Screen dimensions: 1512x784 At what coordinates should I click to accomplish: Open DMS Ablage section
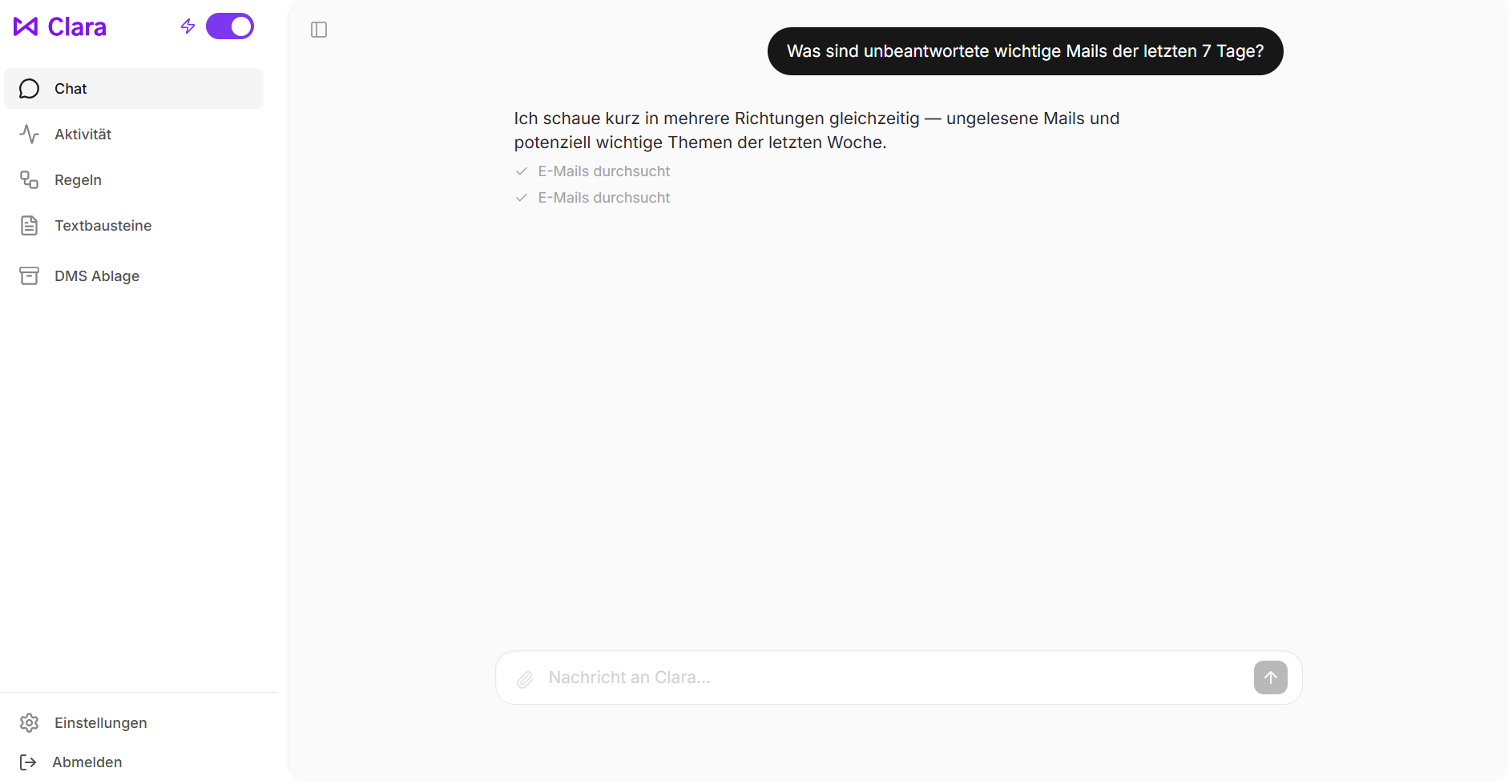point(96,276)
